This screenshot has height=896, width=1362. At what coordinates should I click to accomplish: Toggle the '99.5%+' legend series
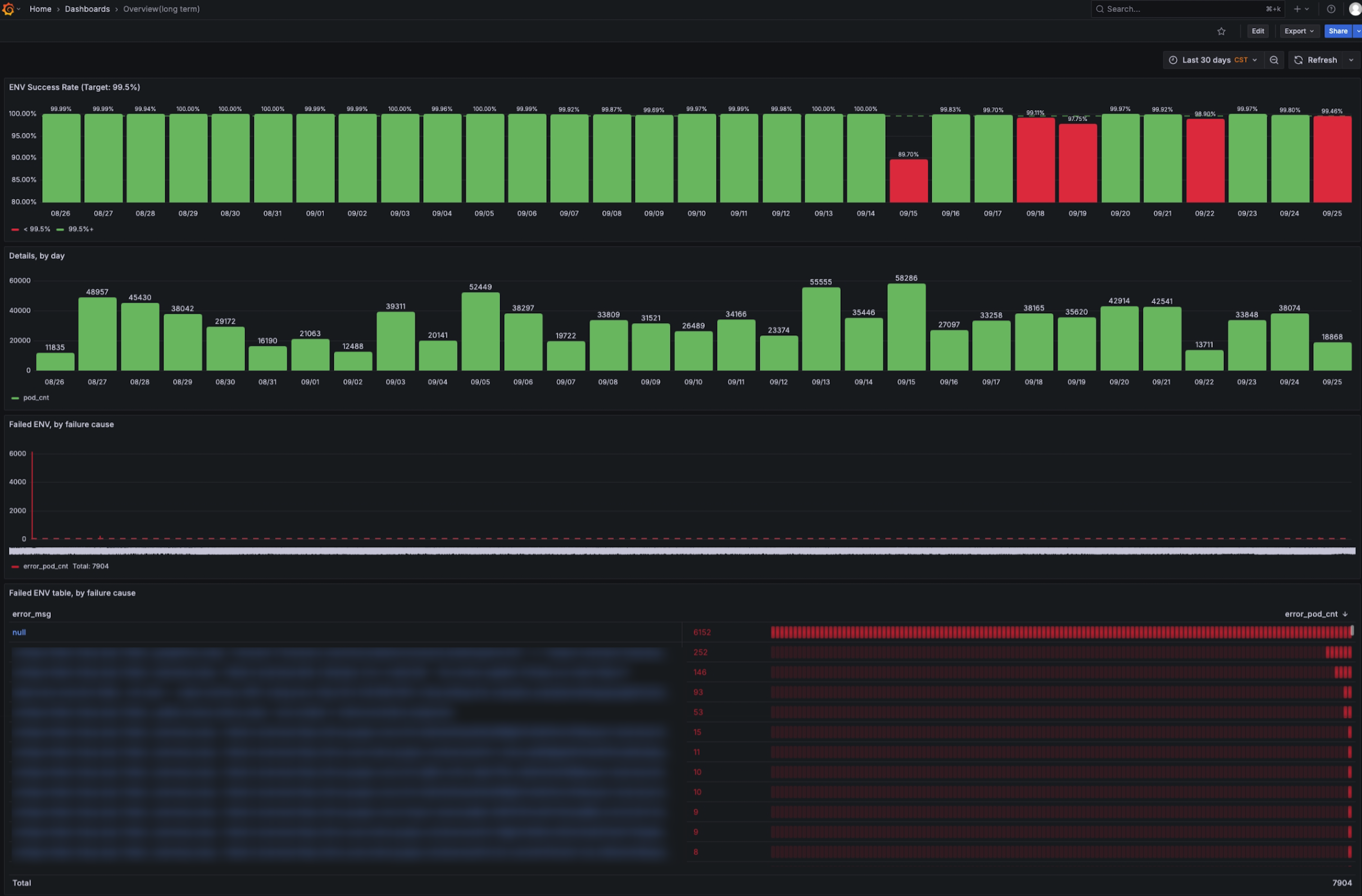pyautogui.click(x=80, y=229)
